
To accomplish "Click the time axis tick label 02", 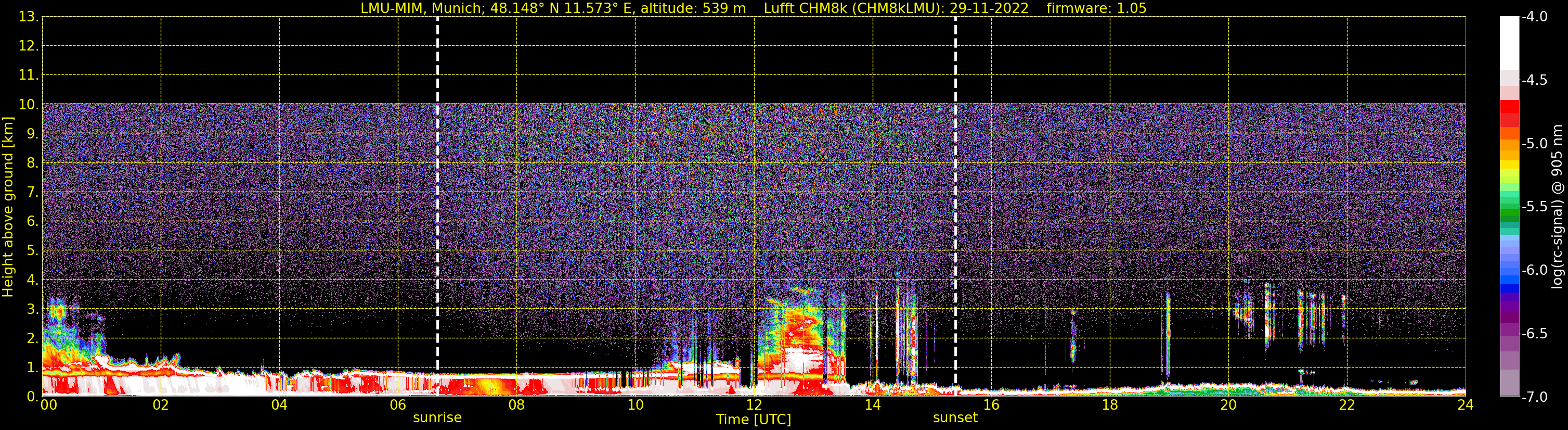I will click(x=161, y=405).
